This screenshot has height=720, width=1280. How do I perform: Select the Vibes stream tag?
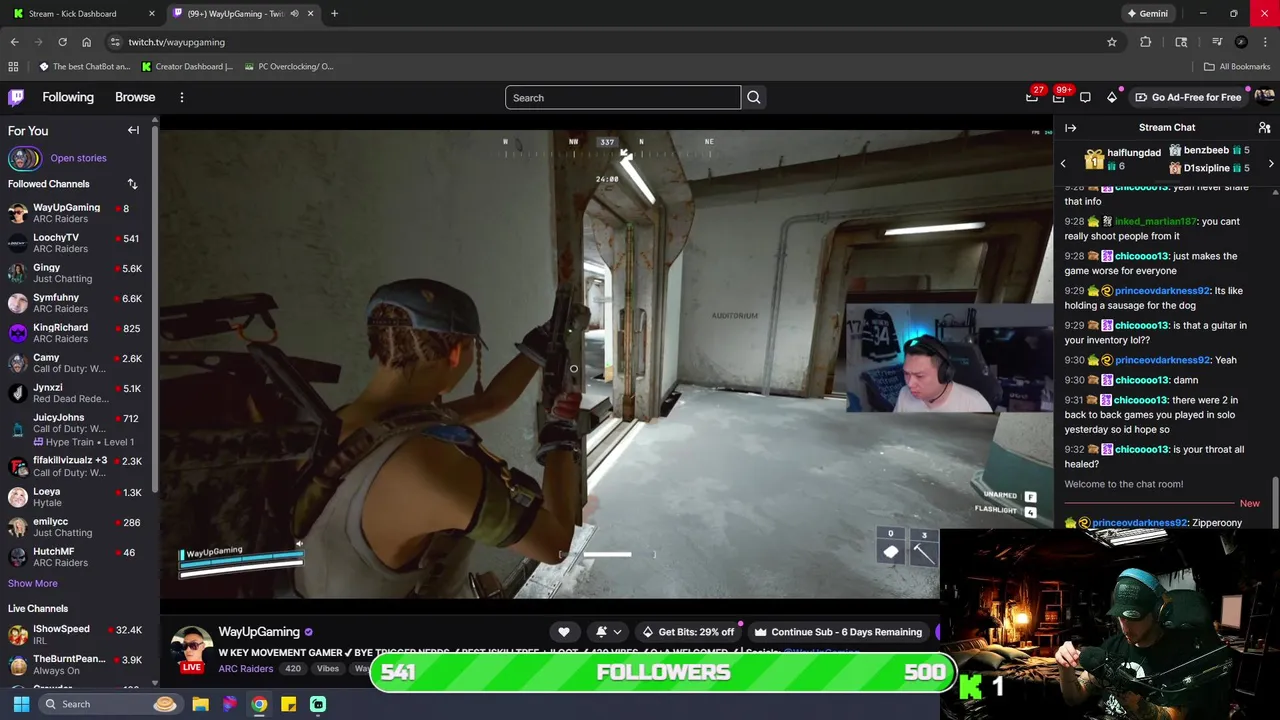pos(327,669)
